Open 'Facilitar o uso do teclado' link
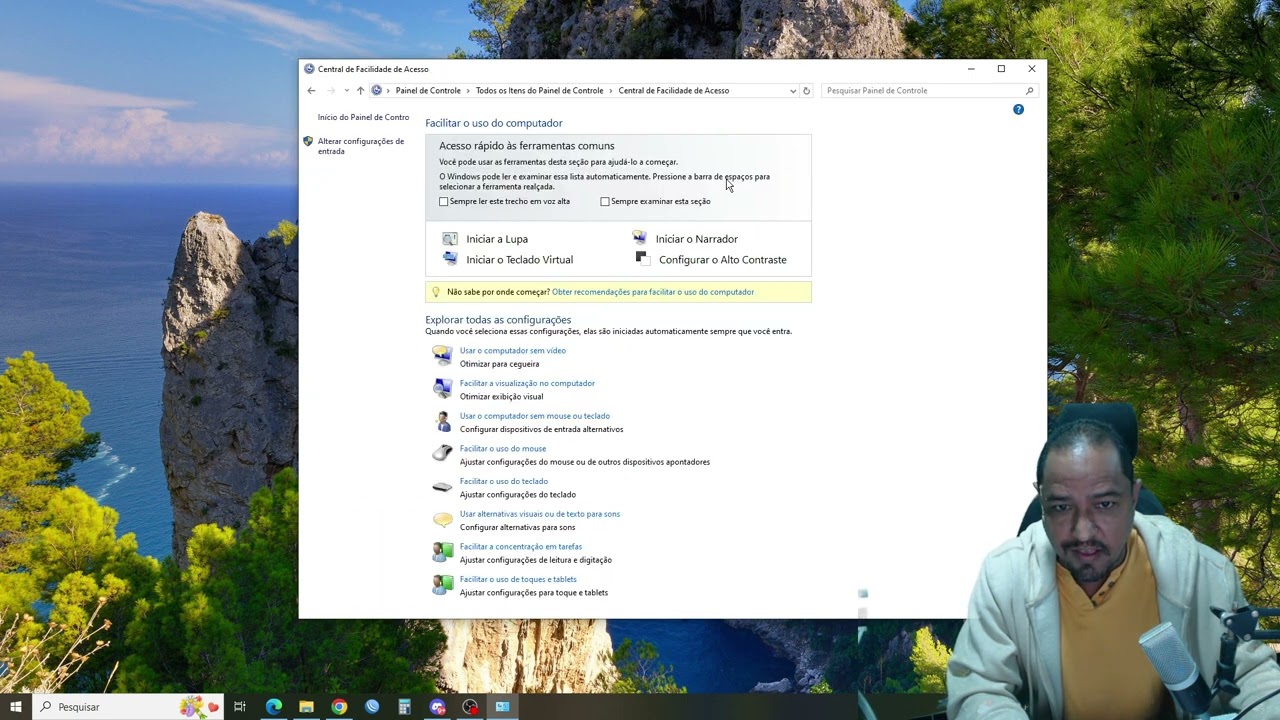The image size is (1280, 720). point(504,482)
